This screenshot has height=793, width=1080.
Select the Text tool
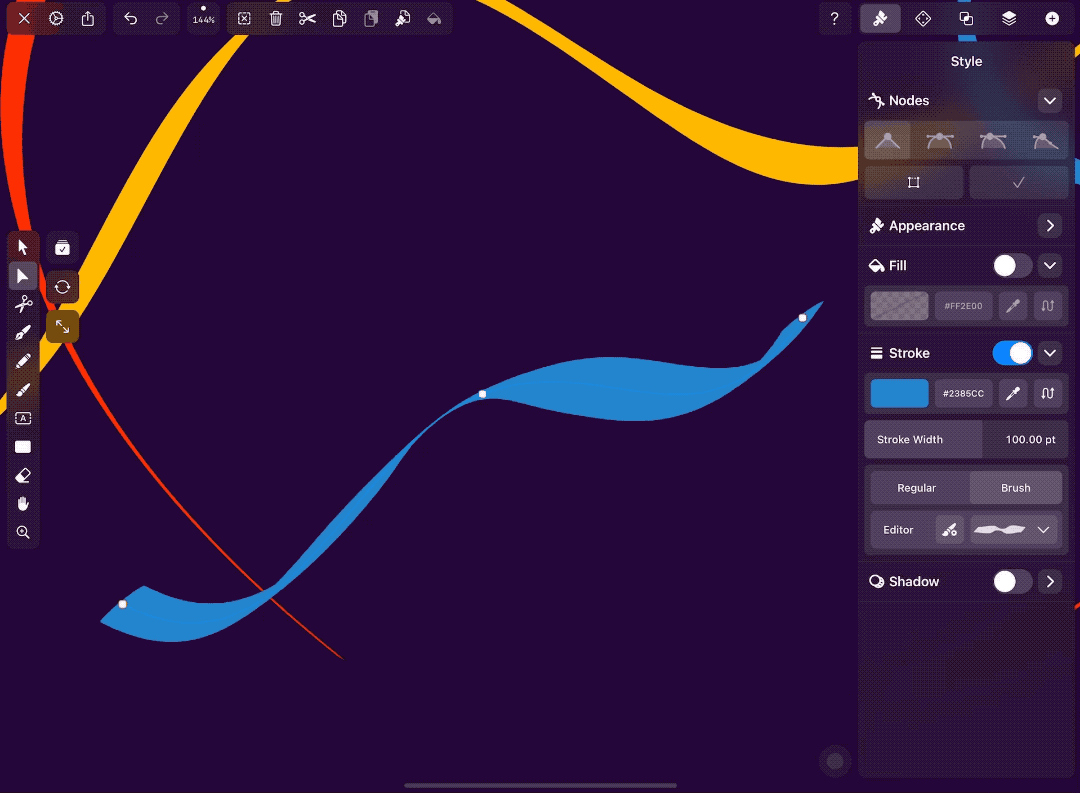(x=24, y=418)
